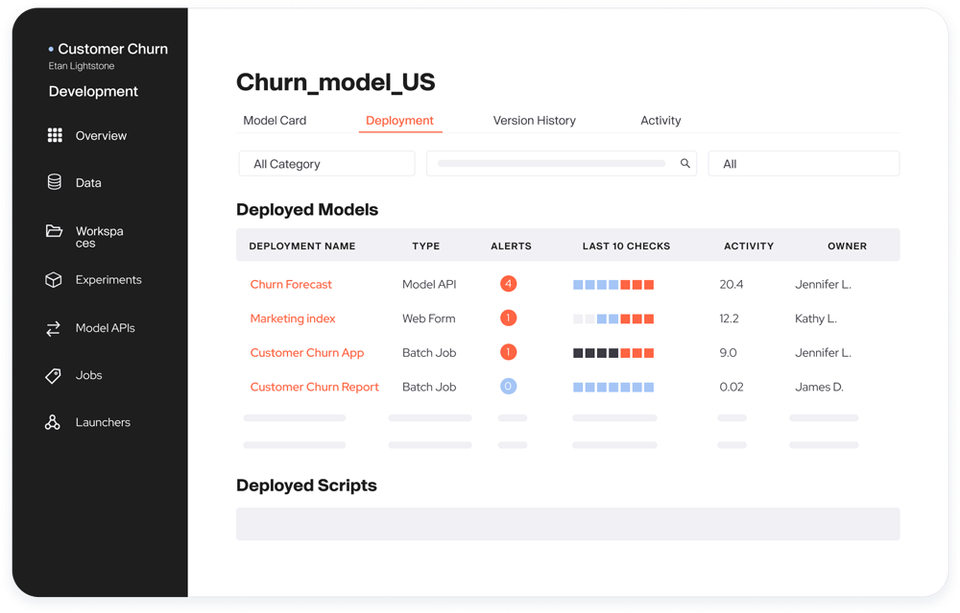
Task: Open the Jobs tag icon
Action: (x=53, y=375)
